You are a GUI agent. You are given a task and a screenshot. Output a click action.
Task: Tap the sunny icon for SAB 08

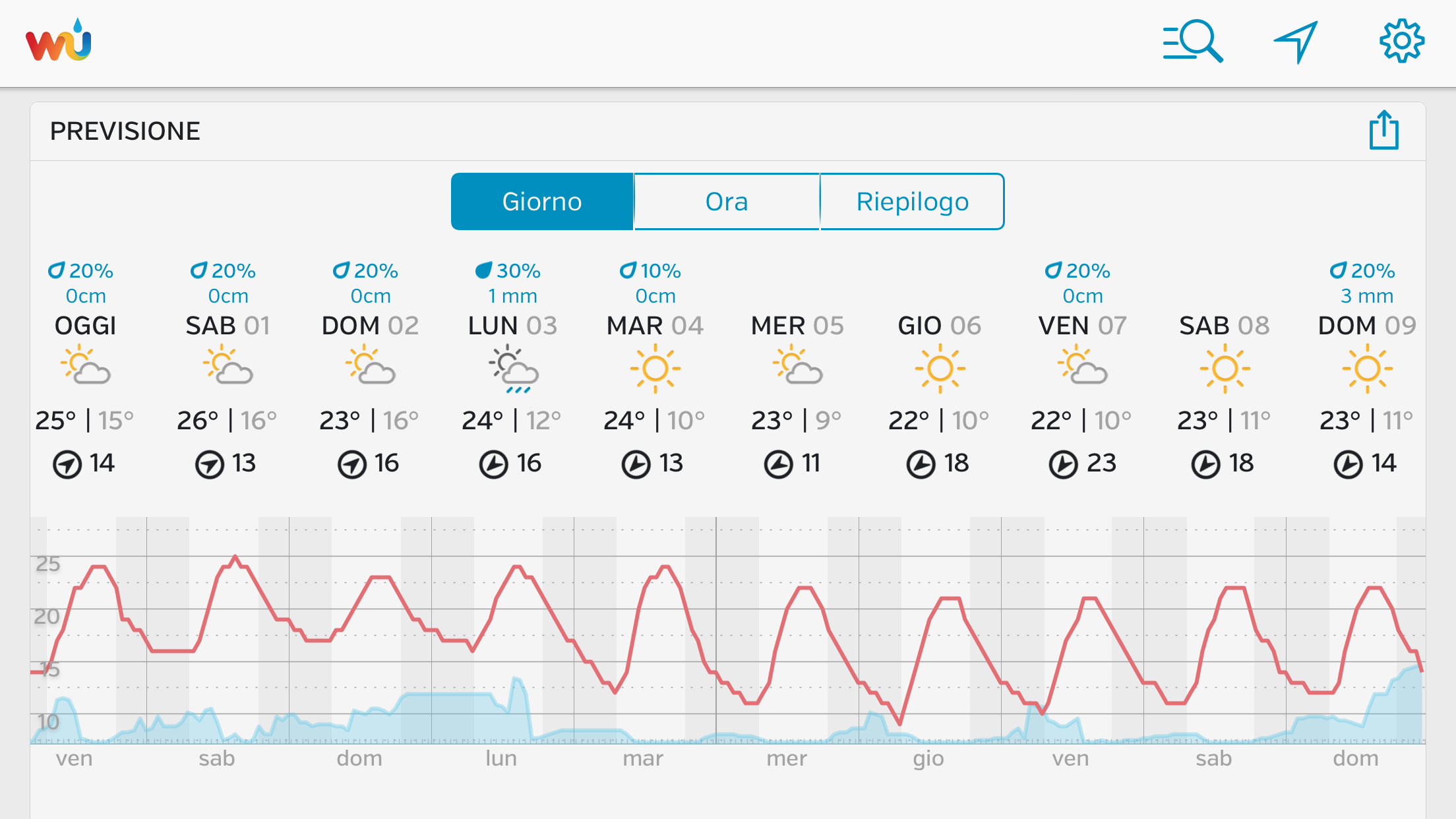point(1225,369)
